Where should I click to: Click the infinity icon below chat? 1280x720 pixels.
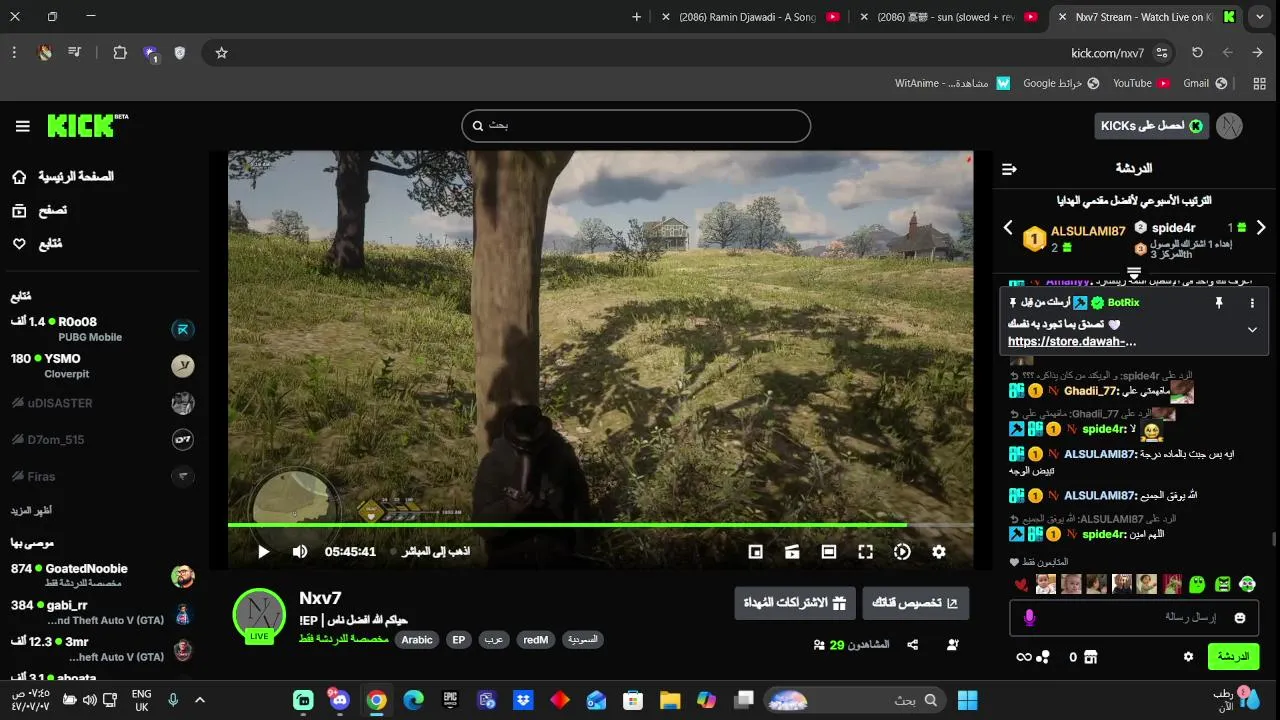coord(1023,657)
